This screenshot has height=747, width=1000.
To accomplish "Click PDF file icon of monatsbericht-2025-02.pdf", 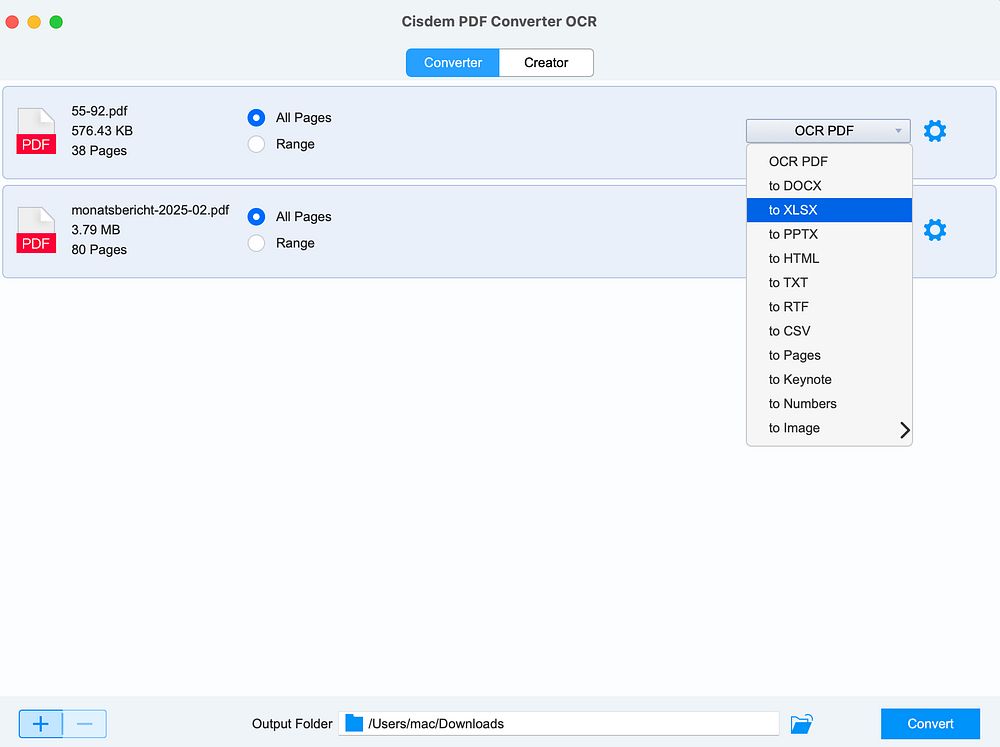I will pyautogui.click(x=36, y=230).
